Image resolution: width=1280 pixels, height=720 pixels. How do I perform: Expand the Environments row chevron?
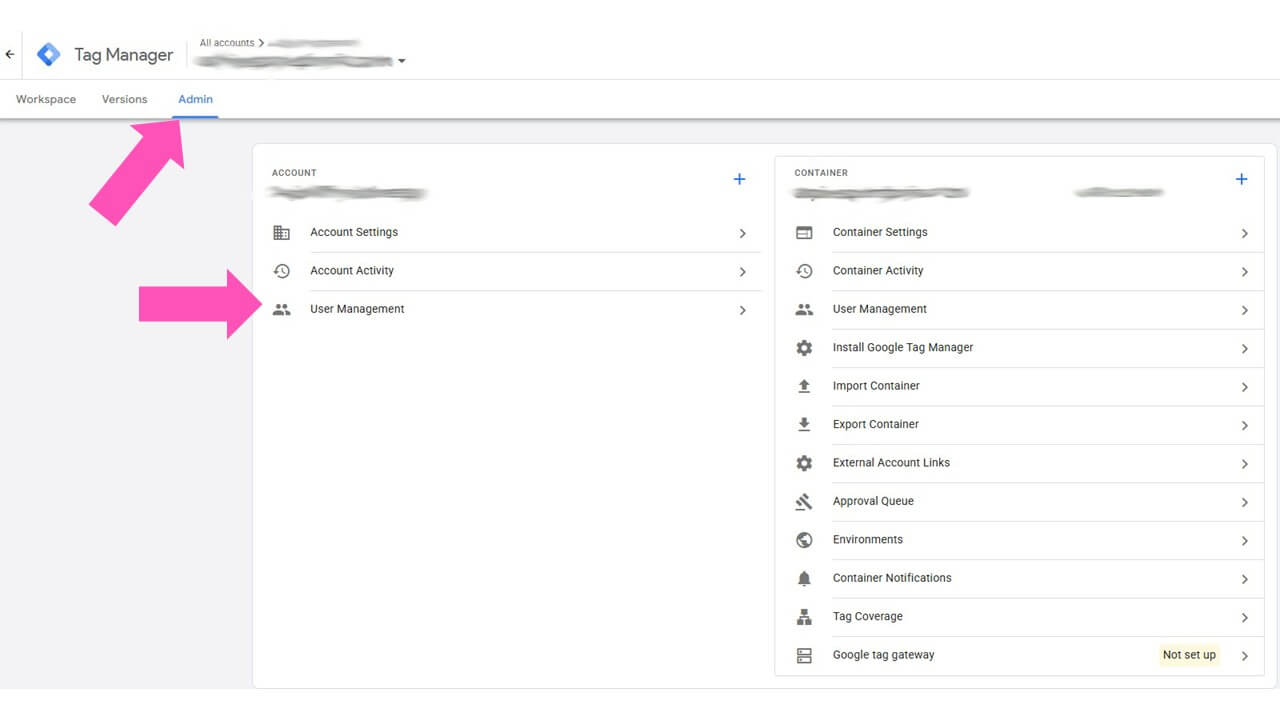1245,541
